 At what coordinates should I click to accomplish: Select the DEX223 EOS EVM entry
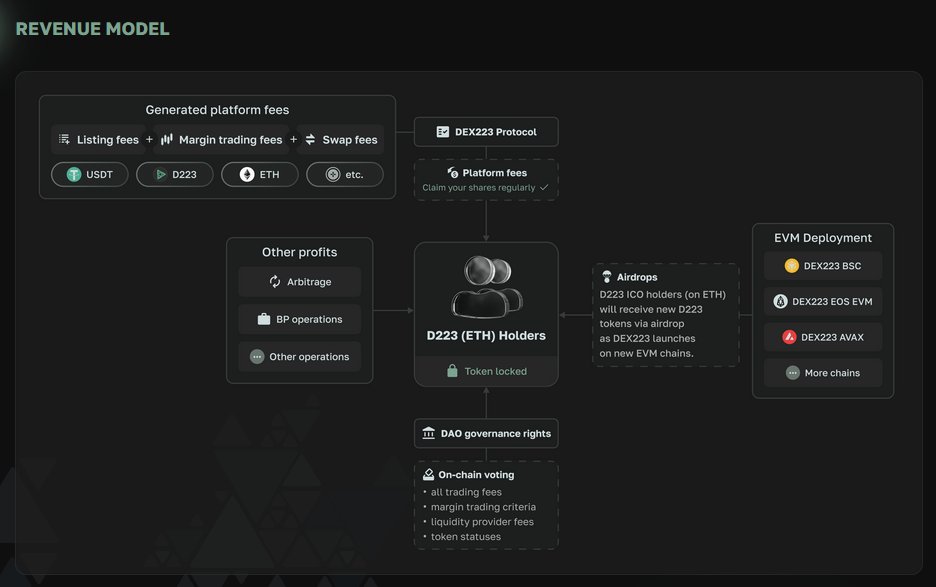[823, 300]
